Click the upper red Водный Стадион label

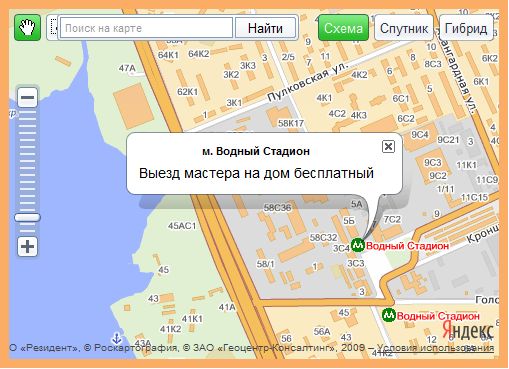(x=407, y=246)
